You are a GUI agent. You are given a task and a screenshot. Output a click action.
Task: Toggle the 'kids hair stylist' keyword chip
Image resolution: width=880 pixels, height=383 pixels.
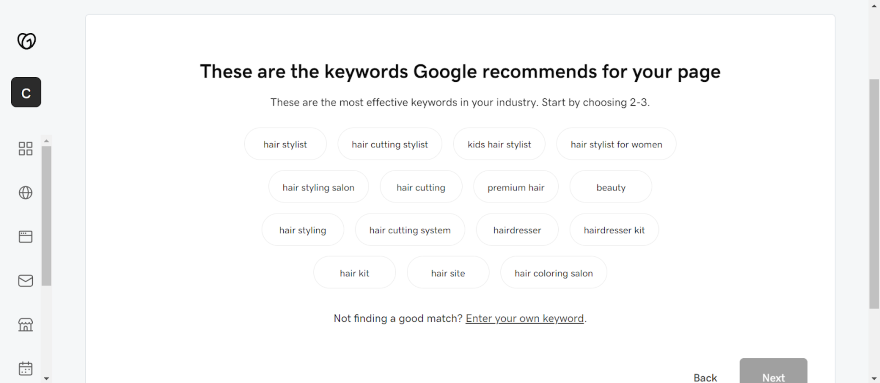[x=499, y=144]
